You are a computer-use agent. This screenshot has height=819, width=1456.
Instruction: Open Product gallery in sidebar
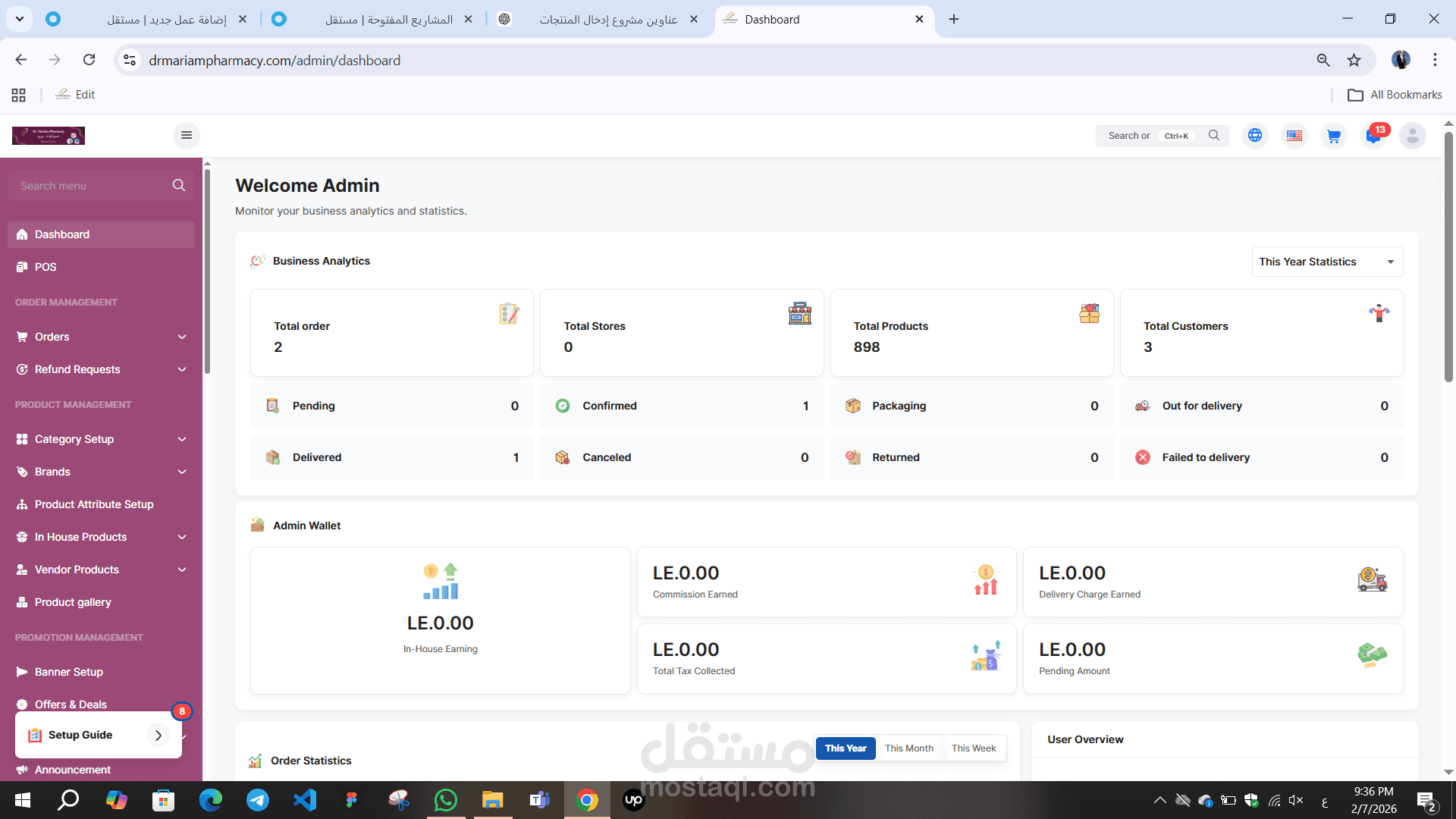click(x=72, y=602)
